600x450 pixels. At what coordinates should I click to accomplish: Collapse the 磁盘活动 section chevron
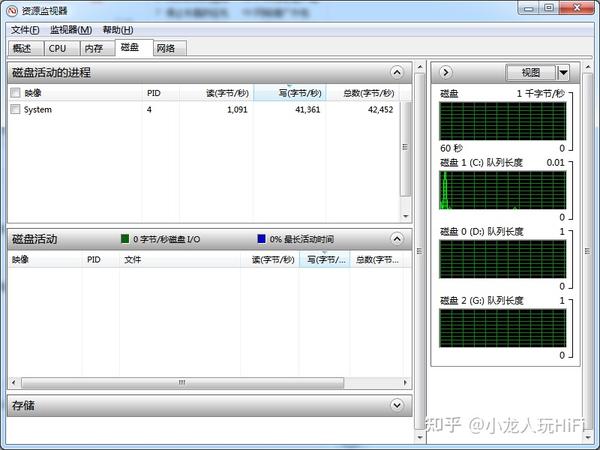pos(397,239)
